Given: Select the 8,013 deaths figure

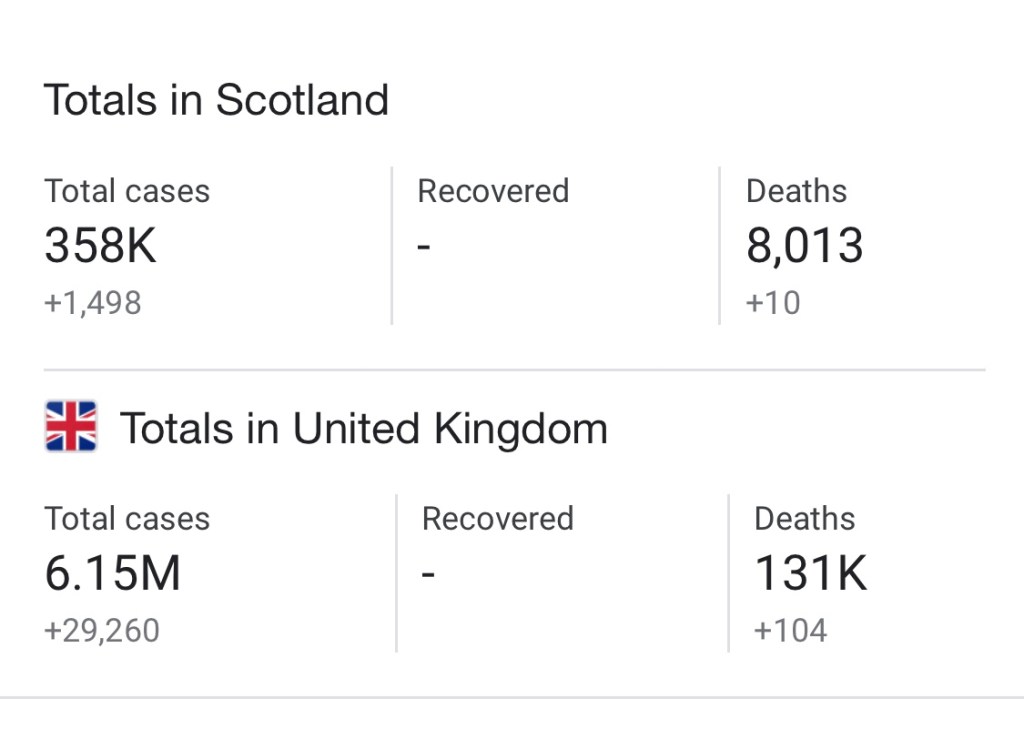Looking at the screenshot, I should tap(804, 246).
